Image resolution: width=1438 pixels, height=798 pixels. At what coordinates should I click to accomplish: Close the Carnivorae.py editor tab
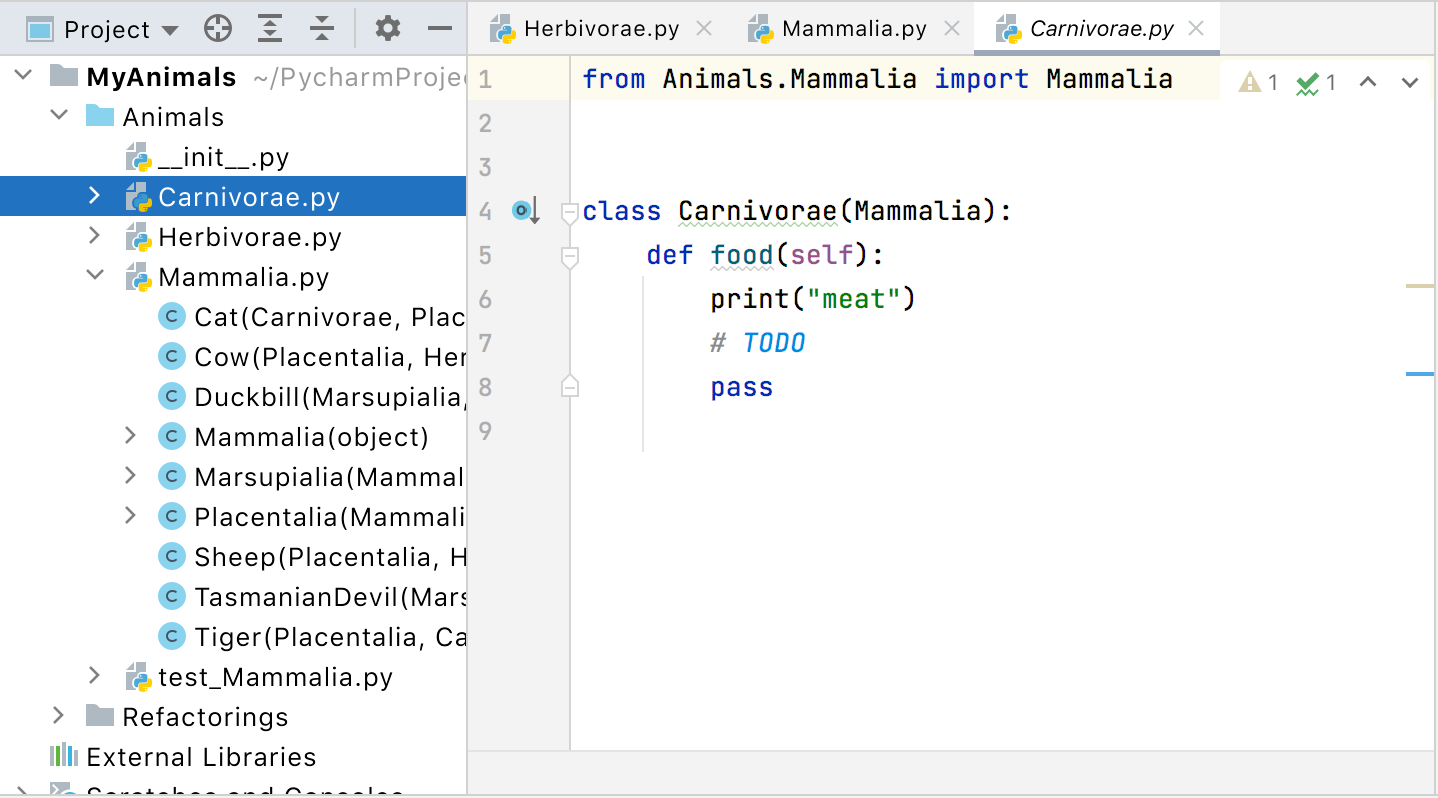[x=1196, y=29]
